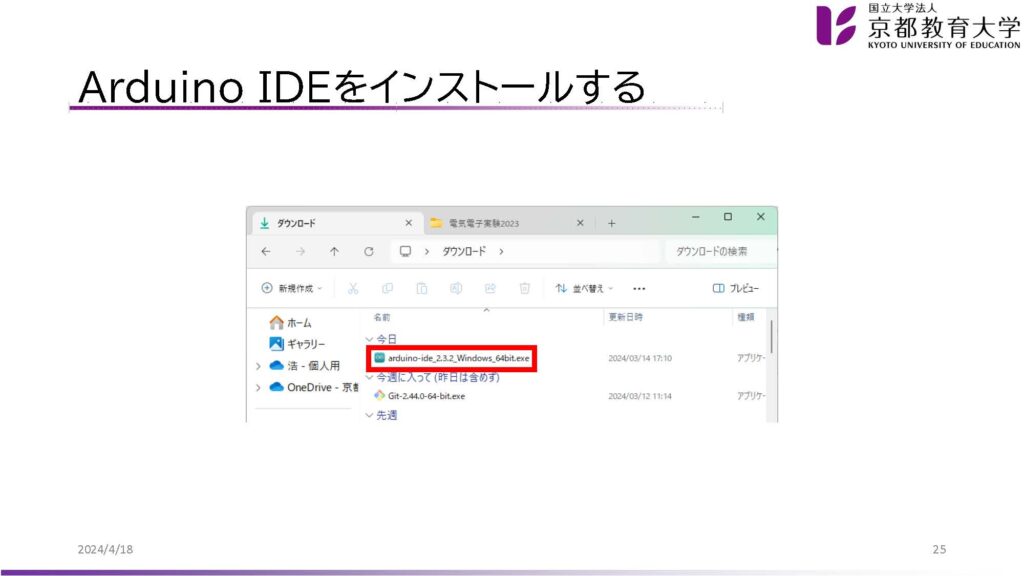Click the ダウンロードの検索 search box

click(716, 251)
